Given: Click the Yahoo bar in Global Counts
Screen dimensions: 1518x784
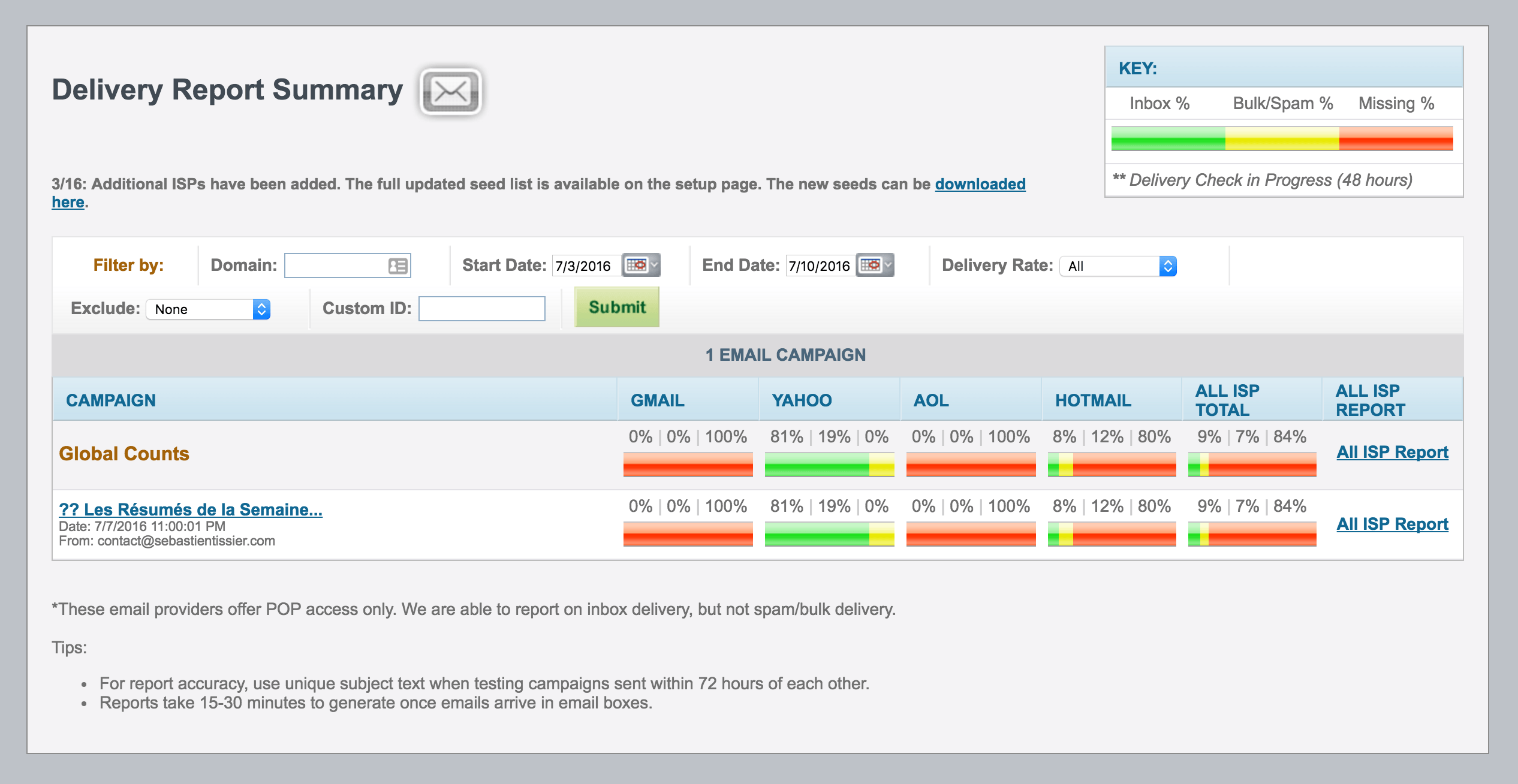Looking at the screenshot, I should (x=829, y=465).
